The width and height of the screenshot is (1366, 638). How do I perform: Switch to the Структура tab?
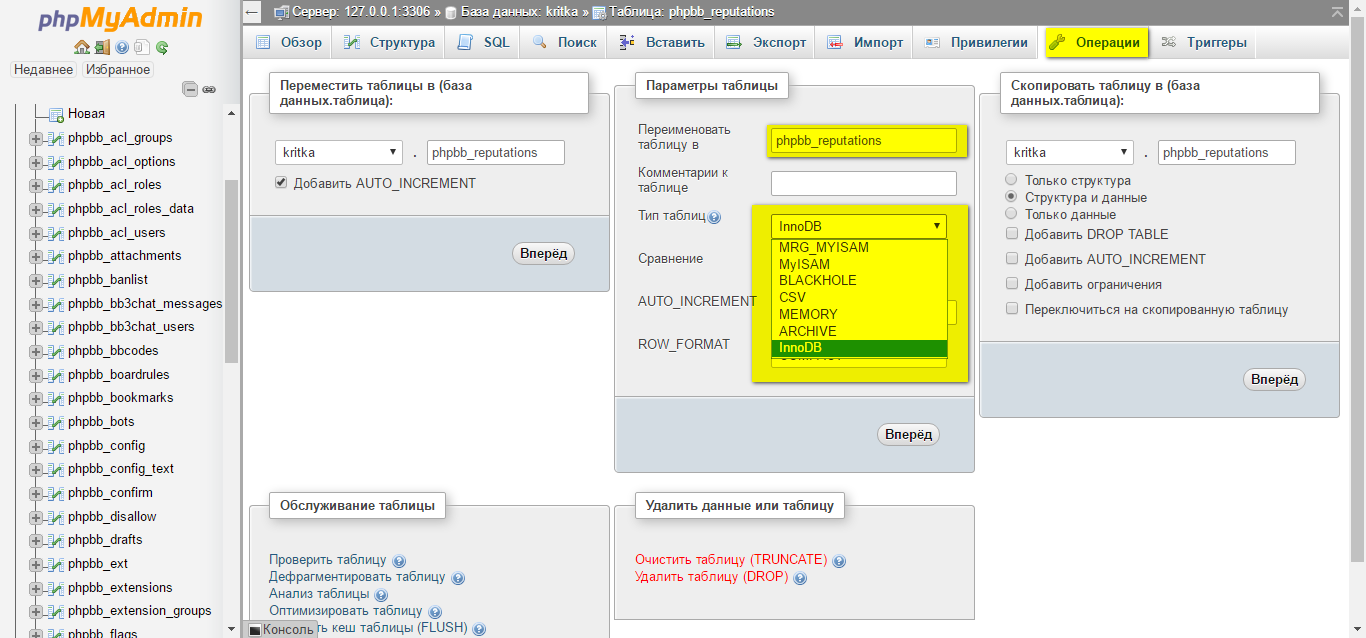389,42
